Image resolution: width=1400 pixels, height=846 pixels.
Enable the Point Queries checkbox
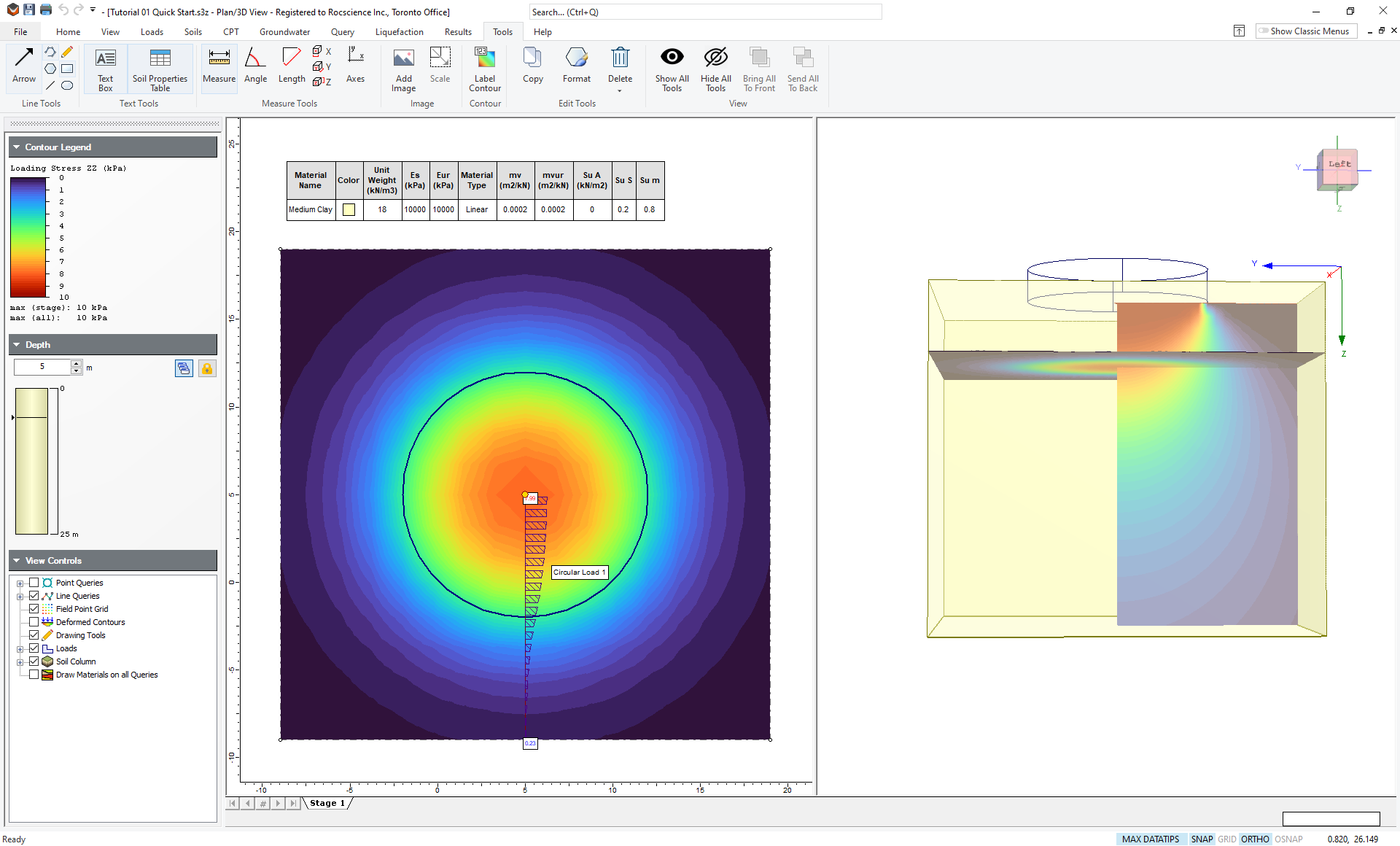[34, 583]
